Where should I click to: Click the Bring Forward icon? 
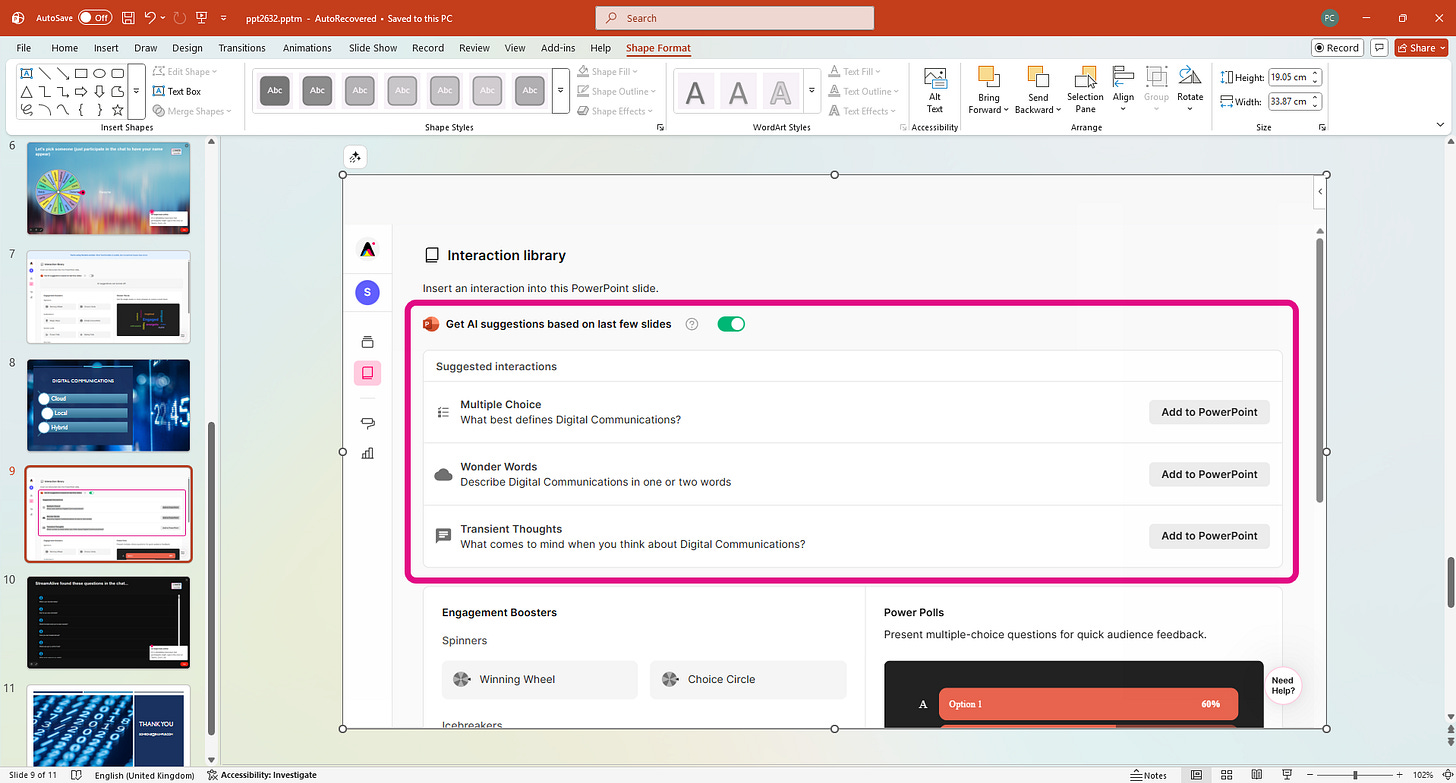coord(988,79)
